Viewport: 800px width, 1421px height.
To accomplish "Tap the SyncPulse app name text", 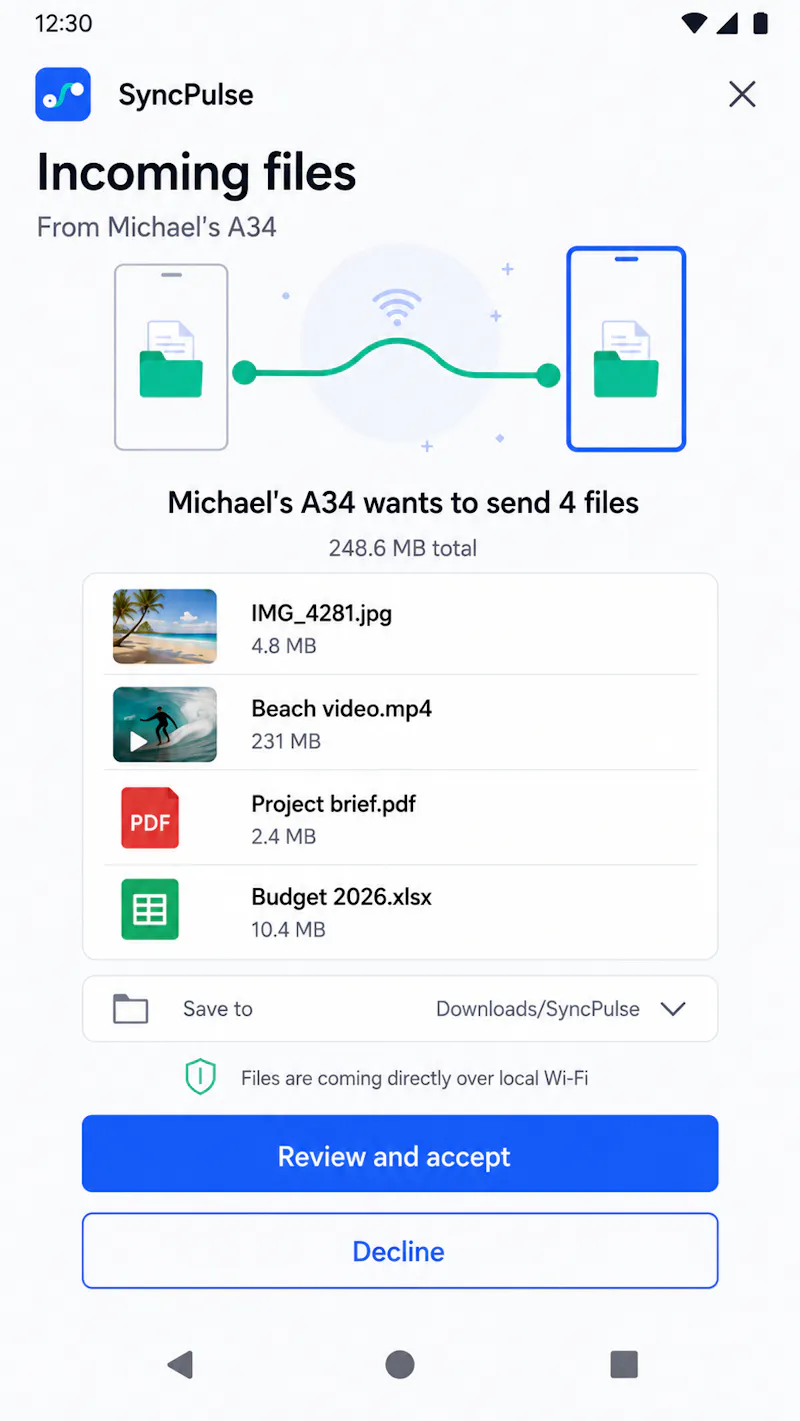I will [186, 95].
